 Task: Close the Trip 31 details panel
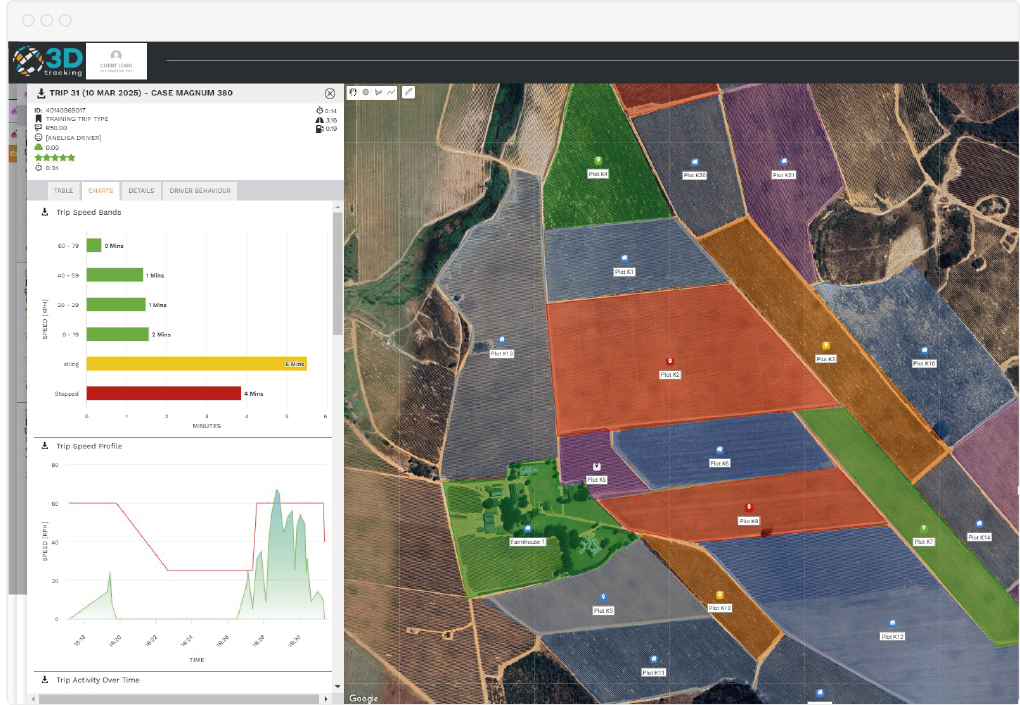point(330,93)
